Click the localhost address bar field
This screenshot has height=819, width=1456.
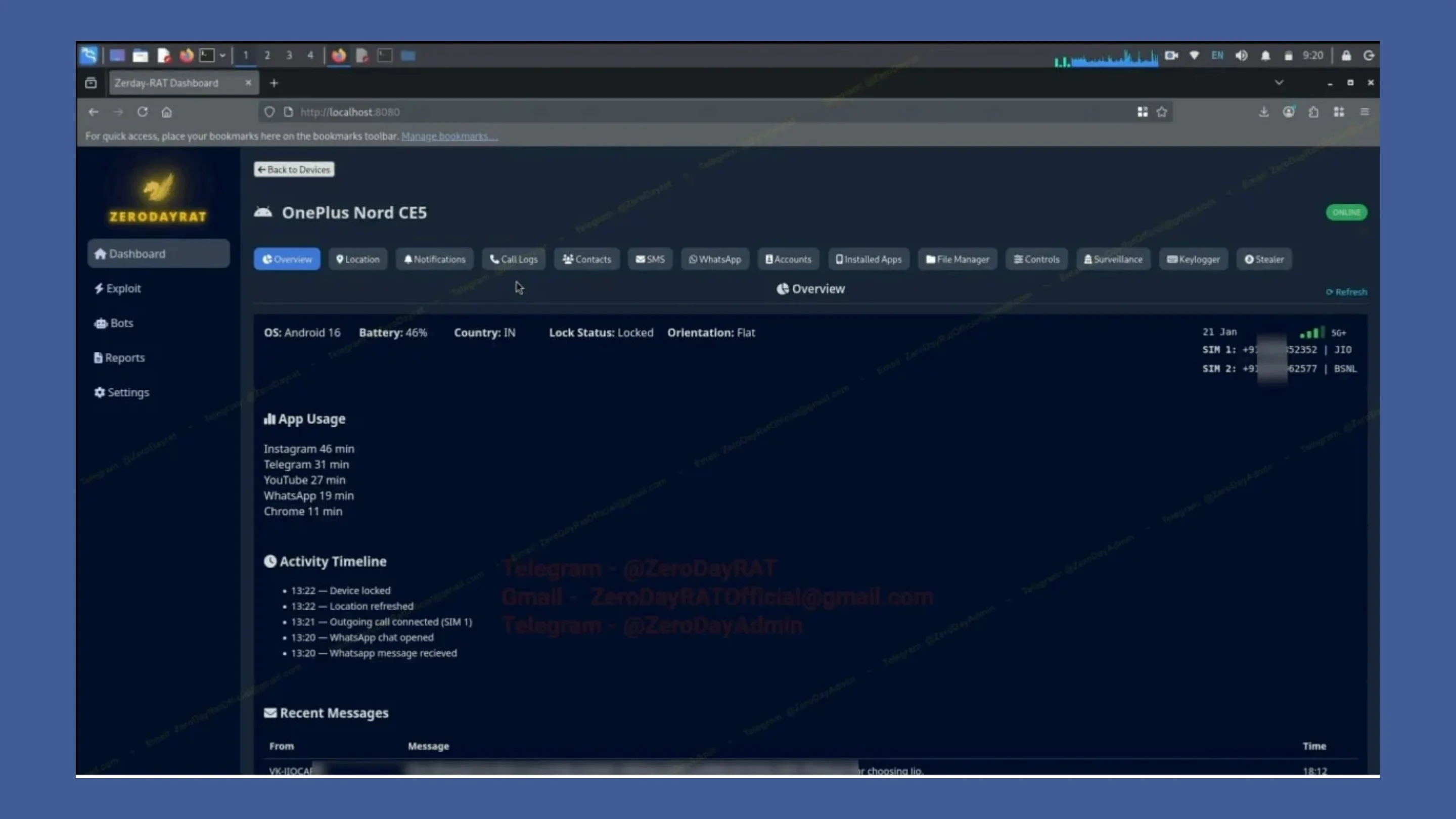(350, 112)
